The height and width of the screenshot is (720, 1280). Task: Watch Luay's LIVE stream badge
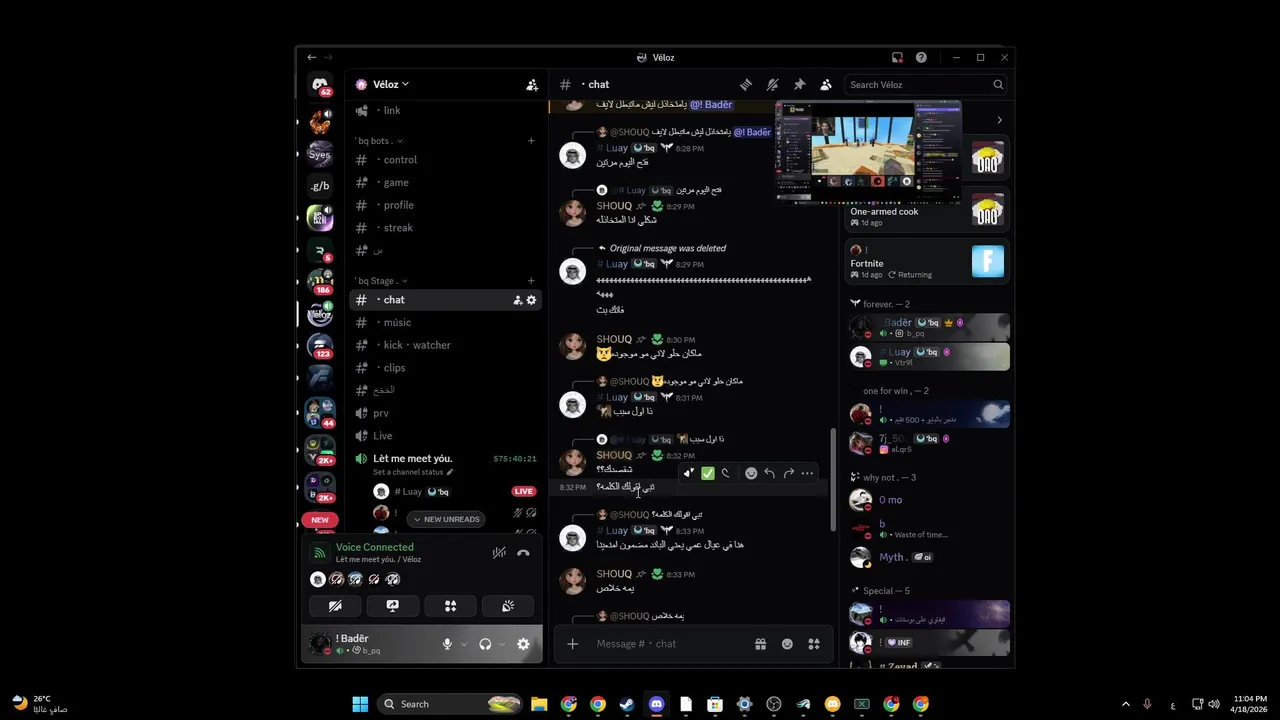pos(524,491)
